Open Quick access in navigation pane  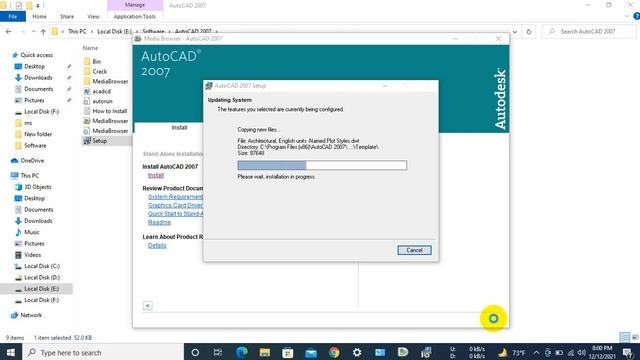click(x=36, y=55)
